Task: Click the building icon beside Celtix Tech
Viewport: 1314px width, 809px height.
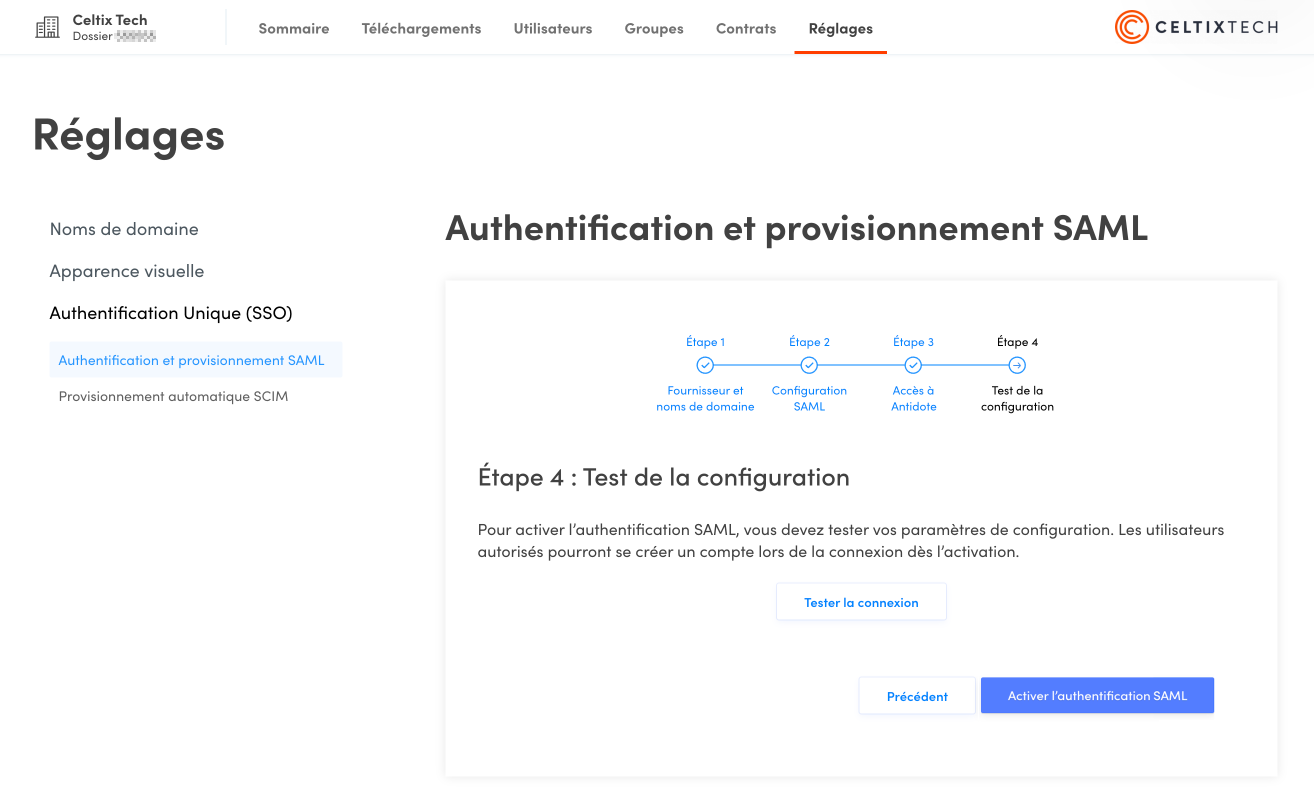Action: [x=47, y=28]
